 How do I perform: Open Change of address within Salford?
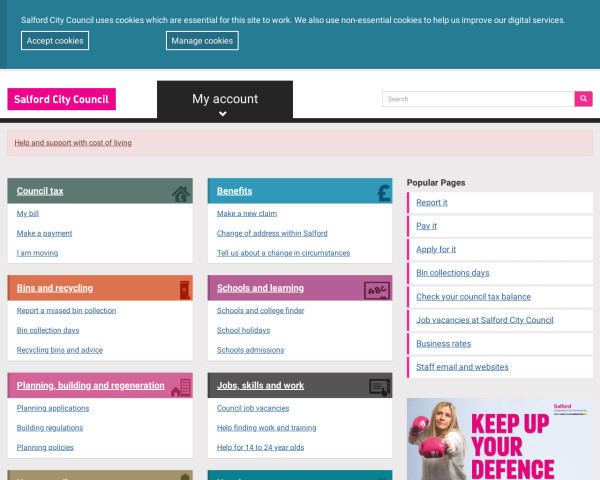coord(272,233)
